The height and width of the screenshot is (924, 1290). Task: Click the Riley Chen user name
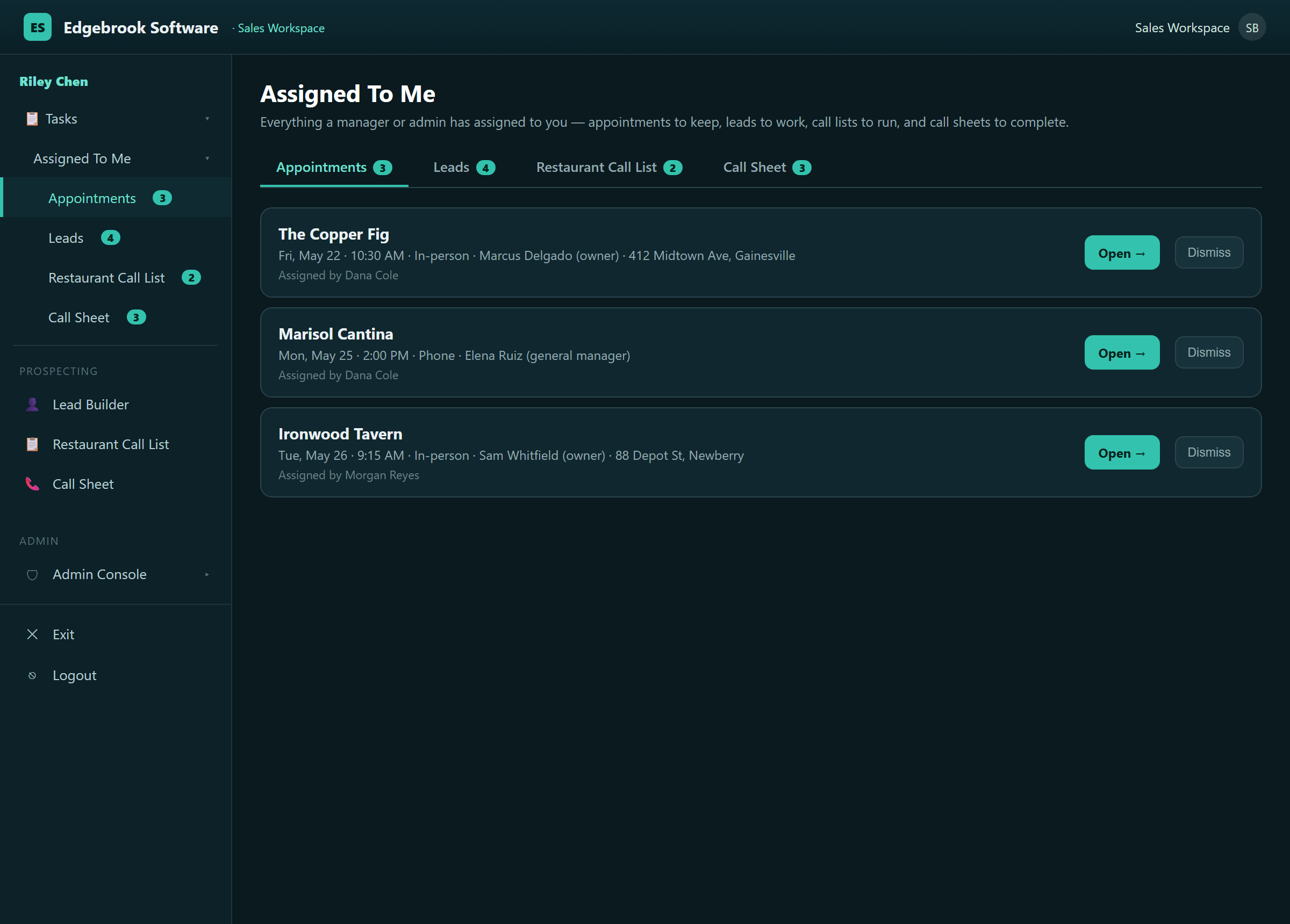click(53, 81)
